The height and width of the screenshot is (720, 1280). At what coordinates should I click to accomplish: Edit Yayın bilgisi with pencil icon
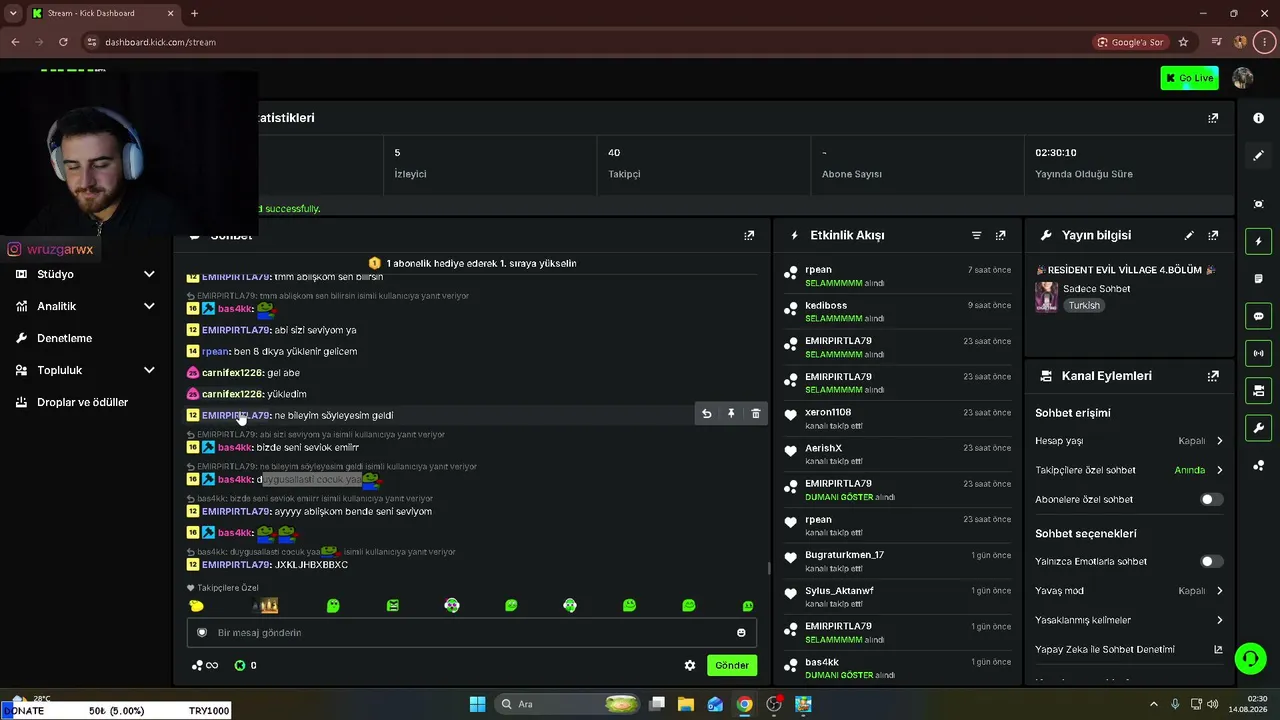[x=1189, y=236]
